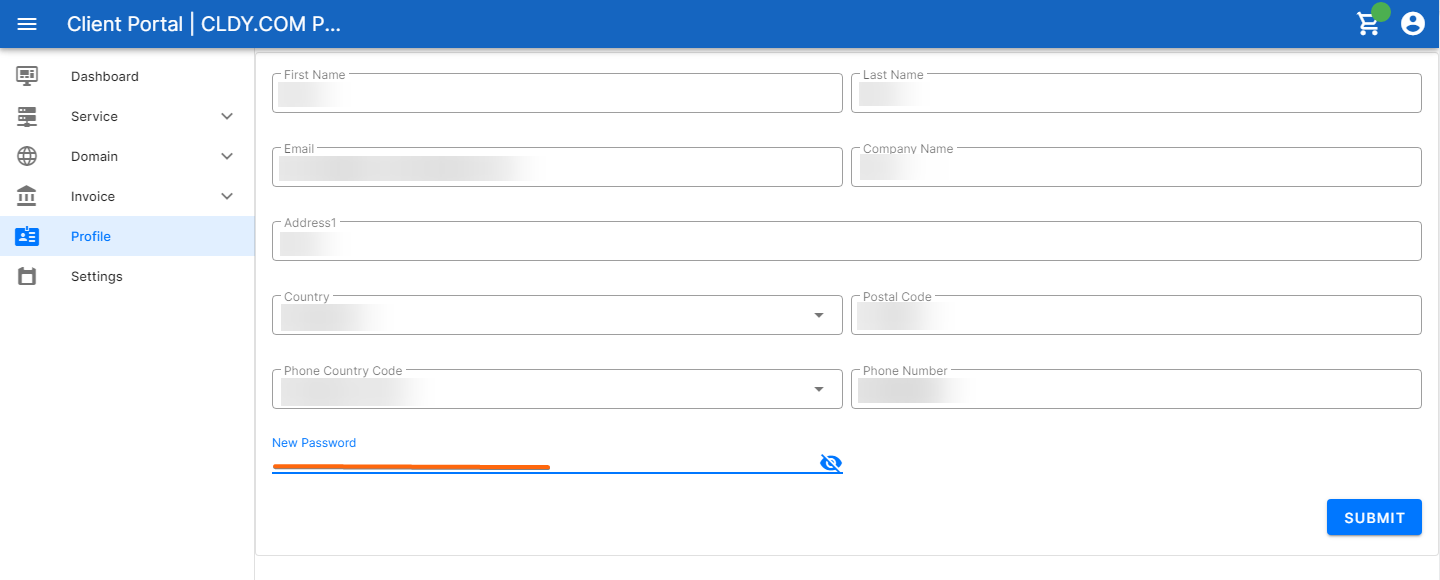Click the Client Portal header title

[204, 24]
